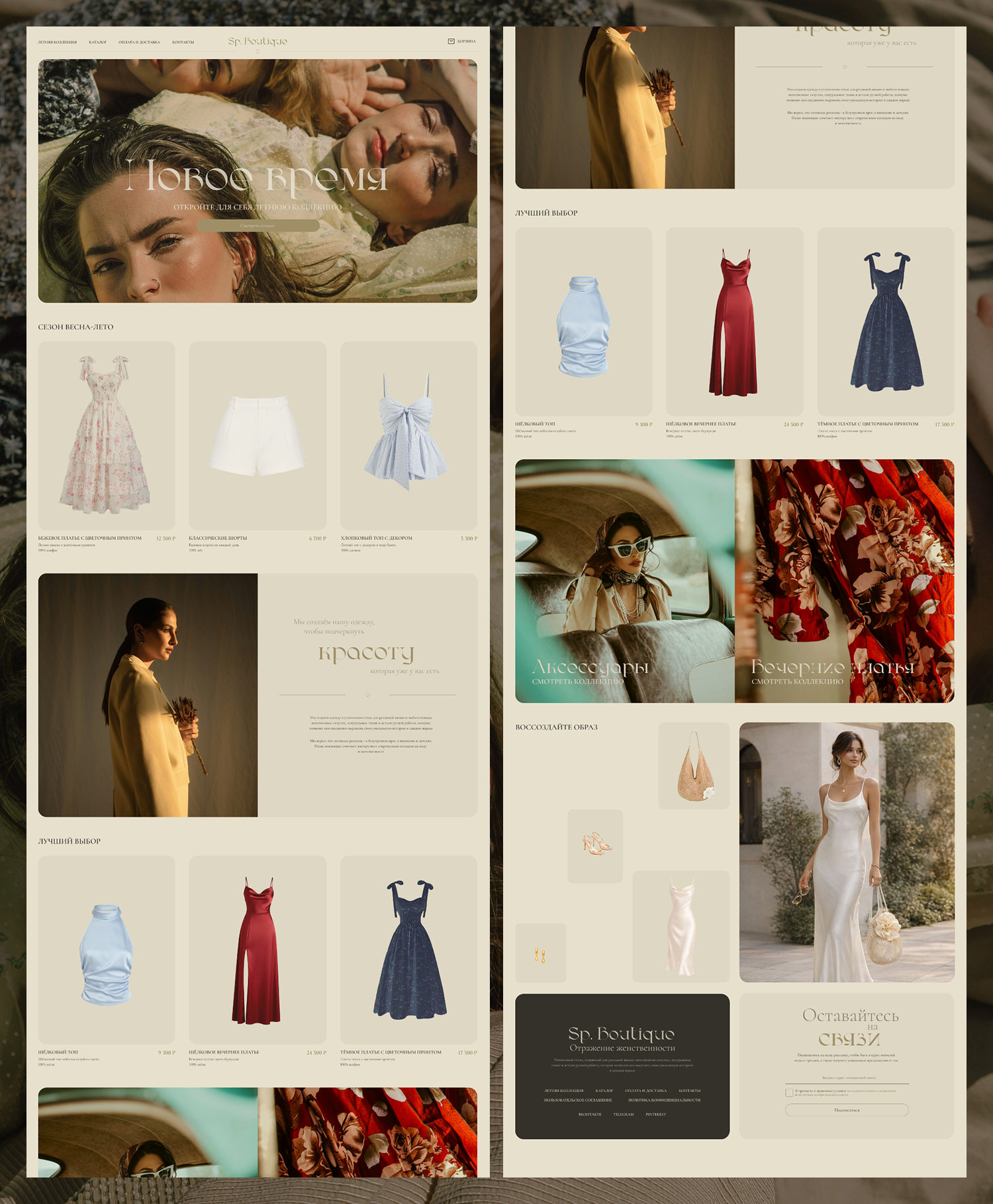This screenshot has width=993, height=1204.
Task: Click Каталог in the dark footer
Action: 604,1090
